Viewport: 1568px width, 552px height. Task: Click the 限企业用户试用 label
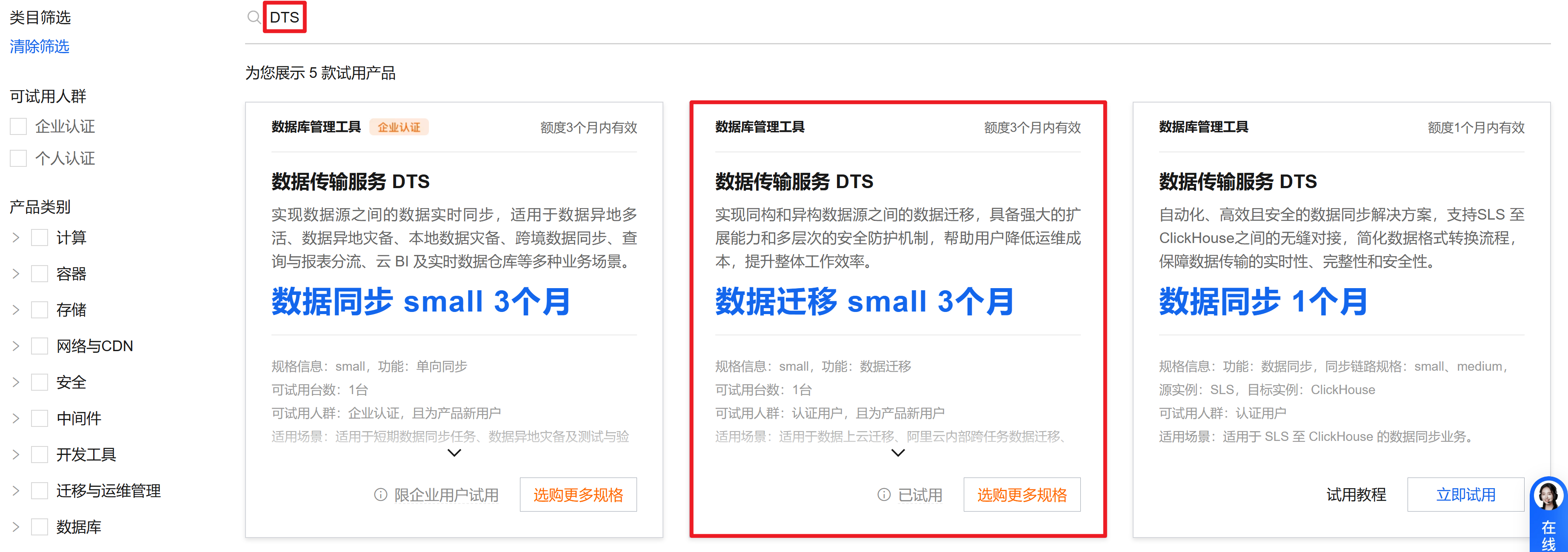pyautogui.click(x=446, y=495)
